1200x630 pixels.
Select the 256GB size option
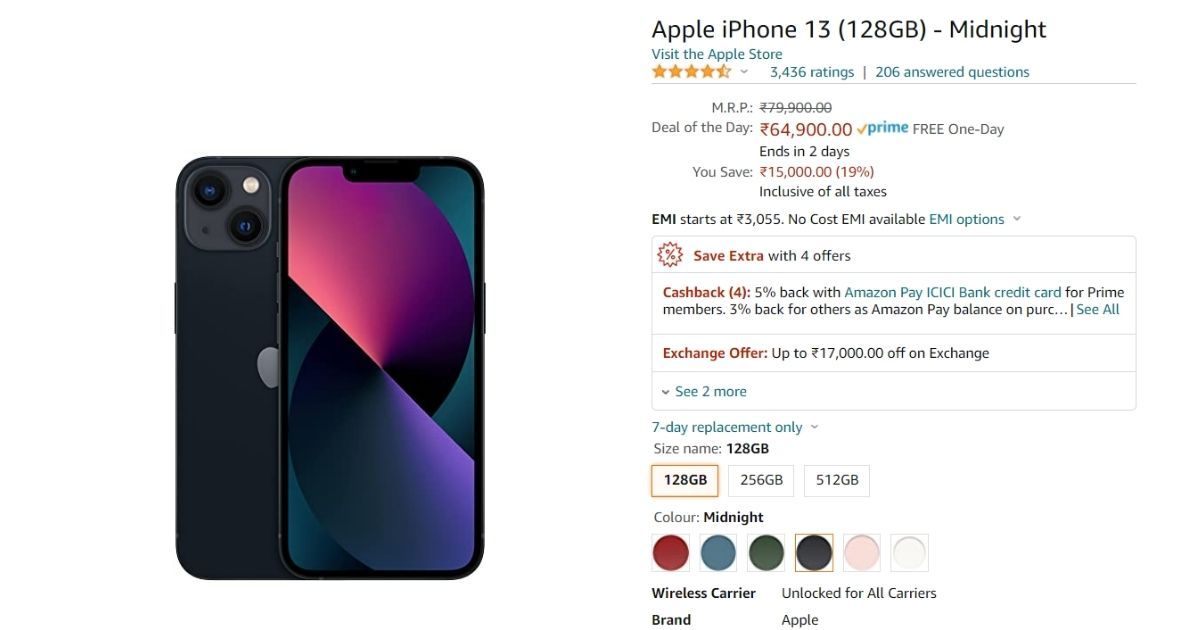(x=762, y=480)
